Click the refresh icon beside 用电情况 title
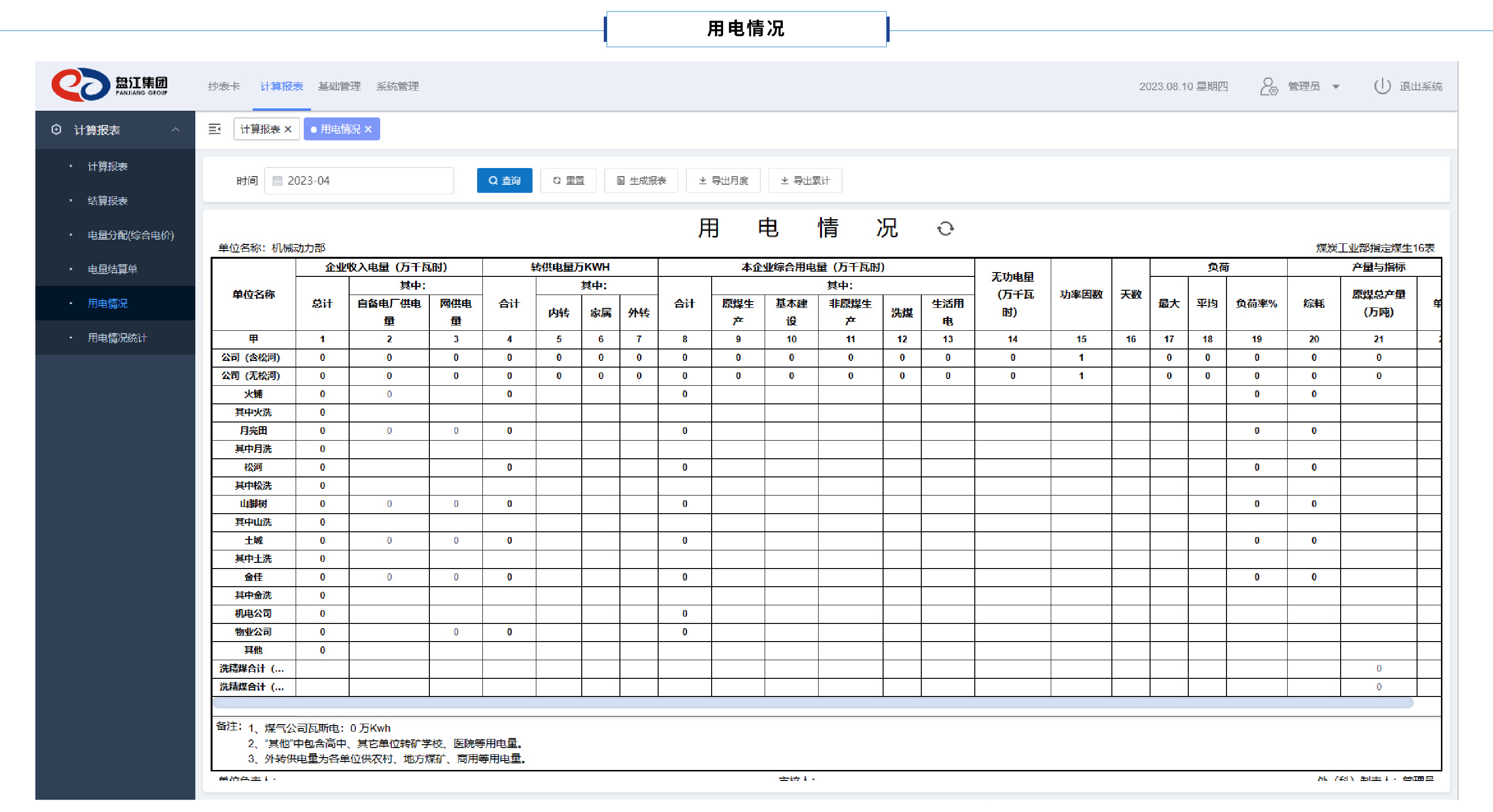The width and height of the screenshot is (1493, 812). (945, 228)
